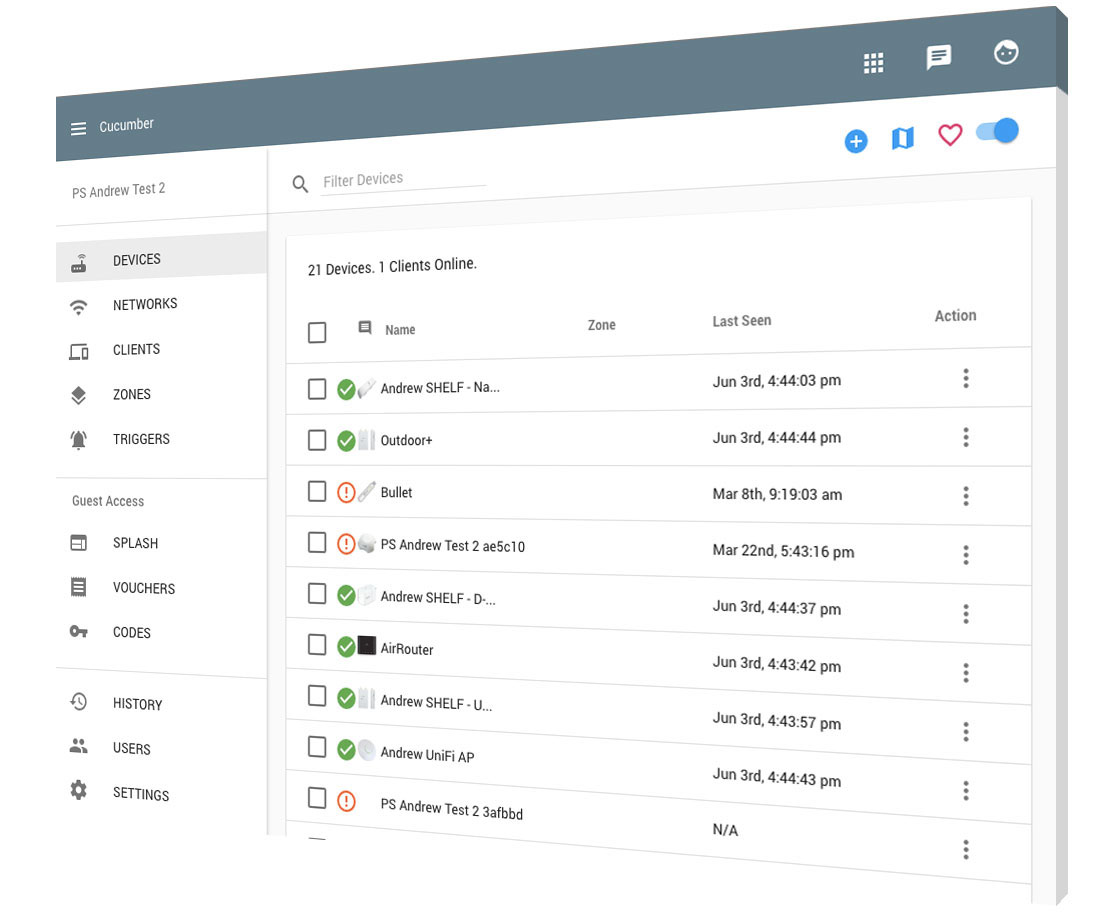Tick checkbox for AirRouter row
This screenshot has height=912, width=1112.
(x=317, y=645)
